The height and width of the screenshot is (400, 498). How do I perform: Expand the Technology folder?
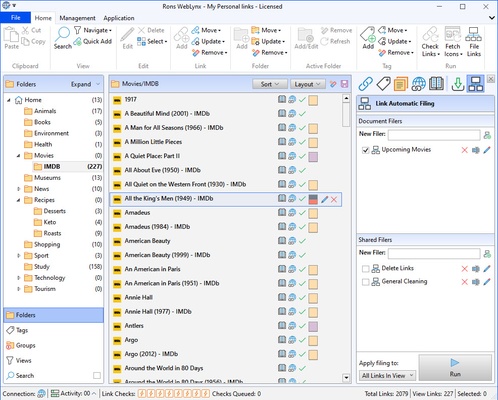19,278
